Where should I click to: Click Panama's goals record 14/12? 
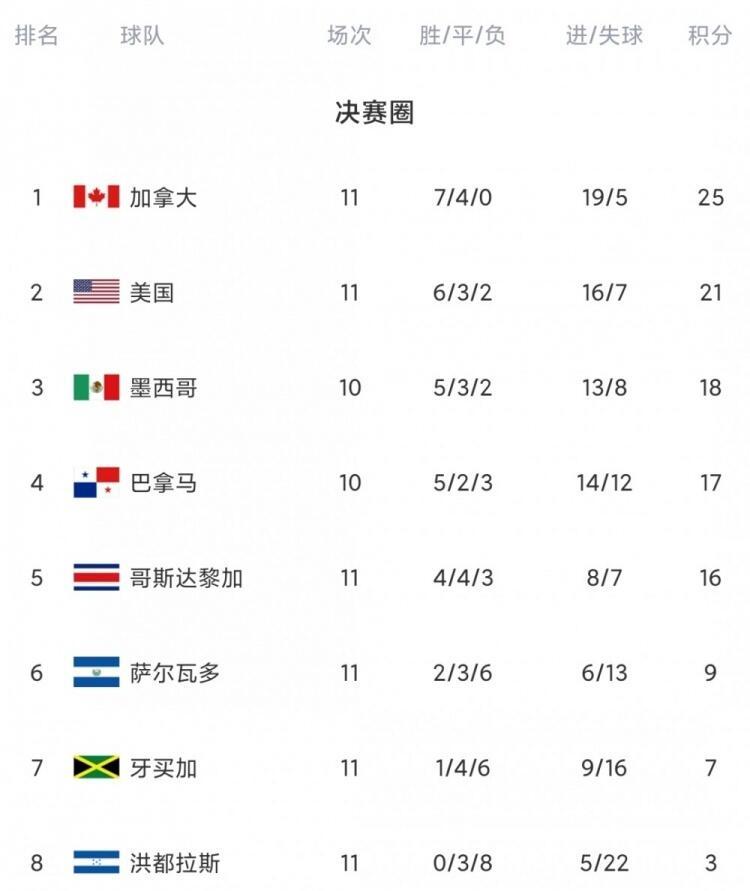[604, 483]
